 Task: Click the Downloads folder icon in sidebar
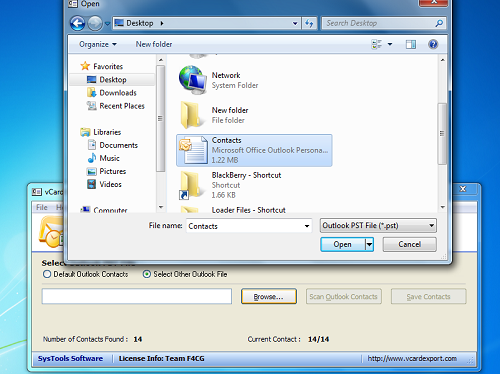tap(92, 92)
